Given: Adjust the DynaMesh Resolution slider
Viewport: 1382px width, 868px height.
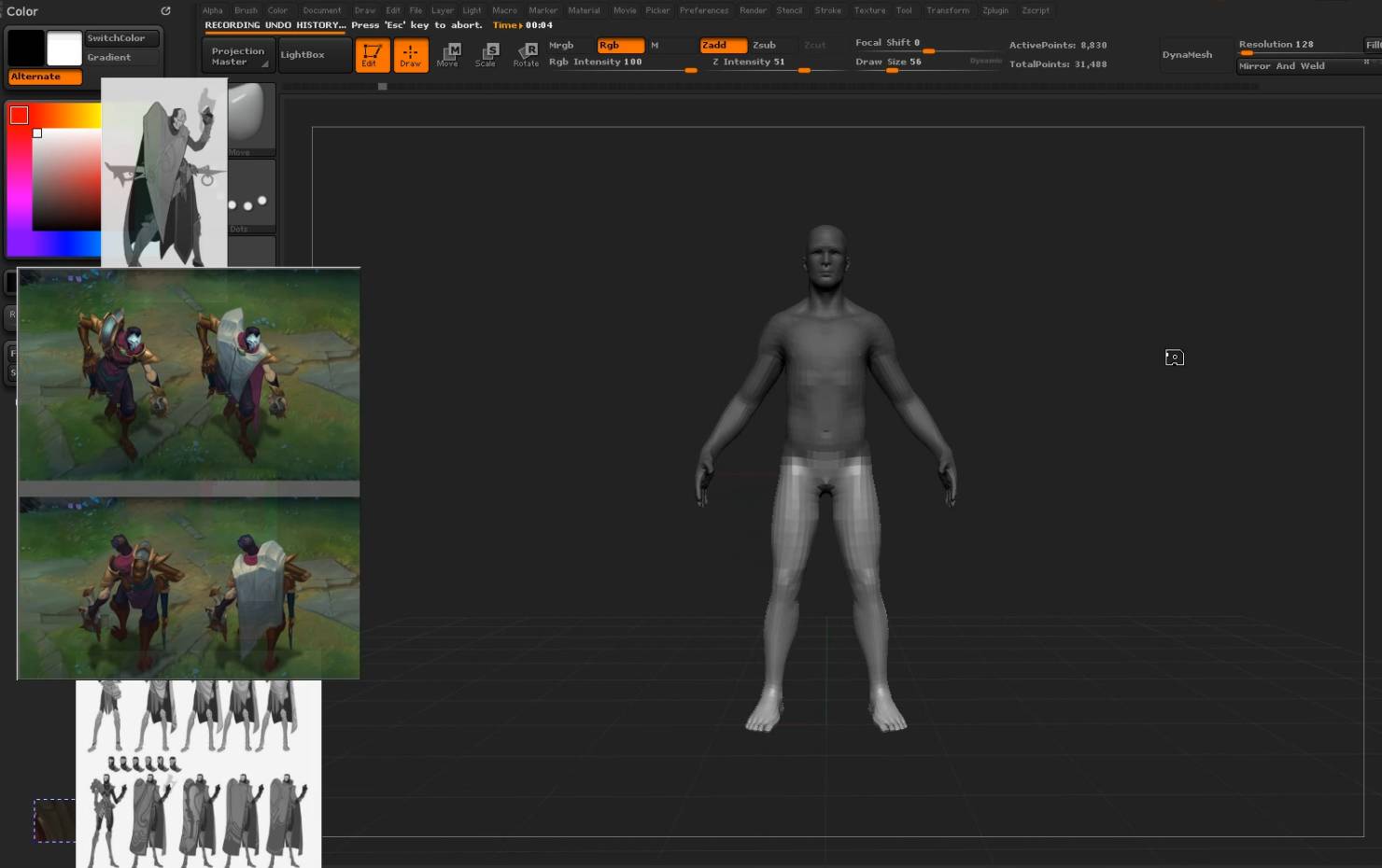Looking at the screenshot, I should pyautogui.click(x=1299, y=46).
